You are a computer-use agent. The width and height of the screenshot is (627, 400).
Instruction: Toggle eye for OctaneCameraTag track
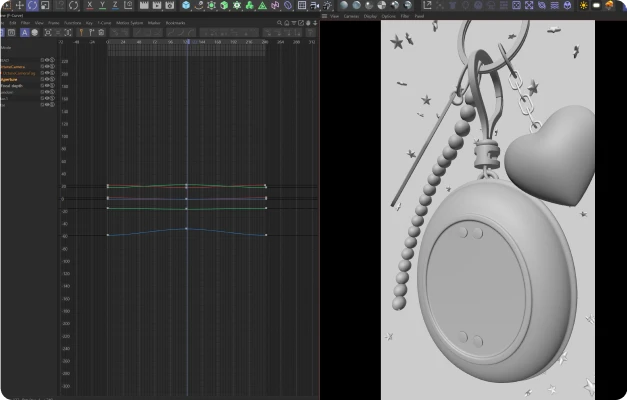[47, 73]
